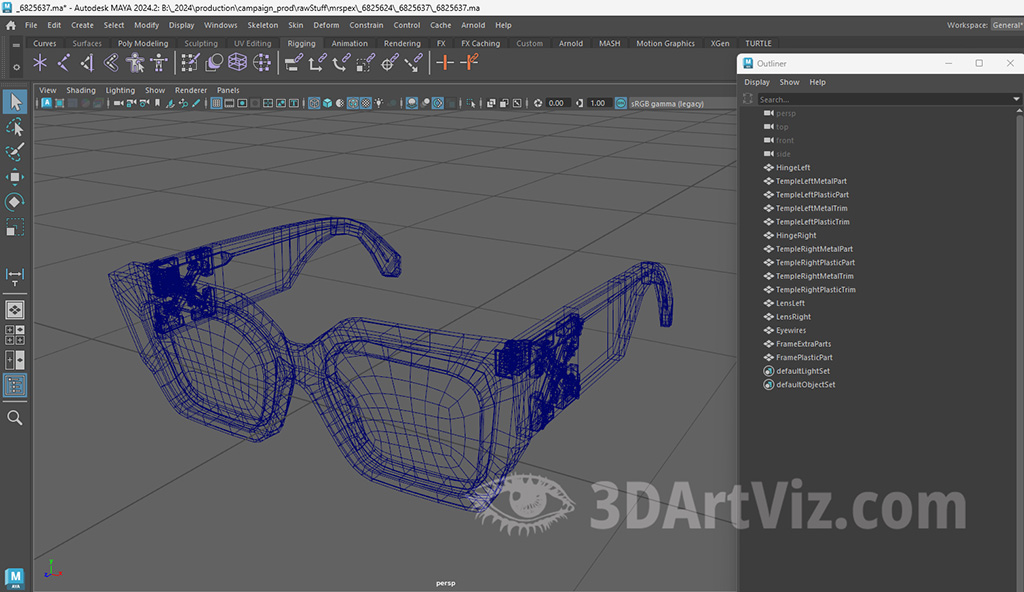The height and width of the screenshot is (592, 1024).
Task: Open the Lattice deformer shelf icon
Action: click(x=238, y=63)
